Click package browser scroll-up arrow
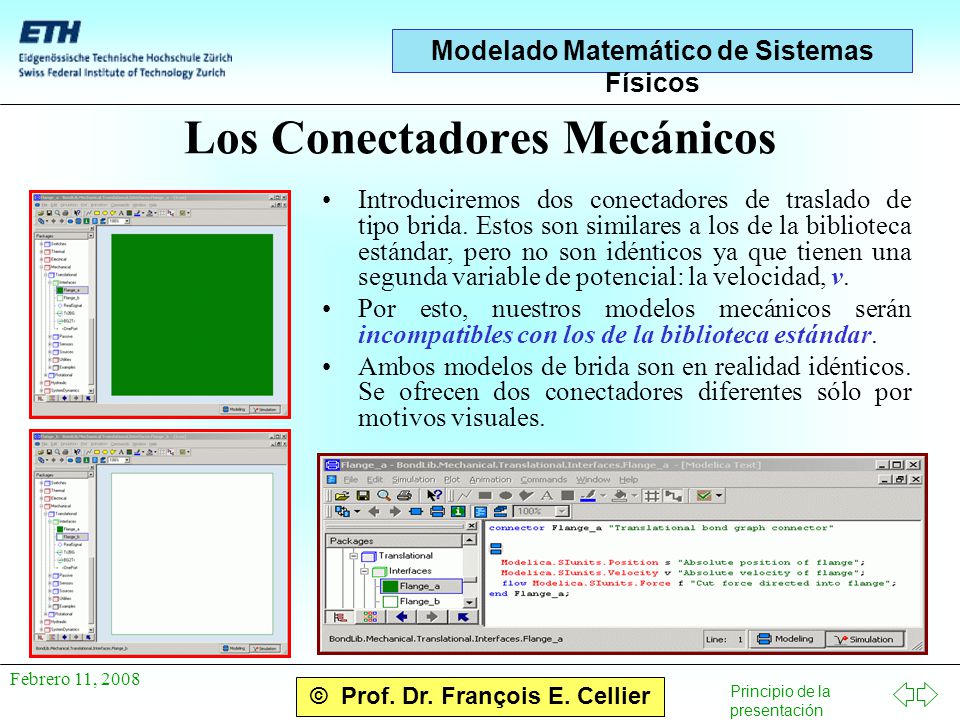Viewport: 960px width, 720px height. [x=469, y=541]
